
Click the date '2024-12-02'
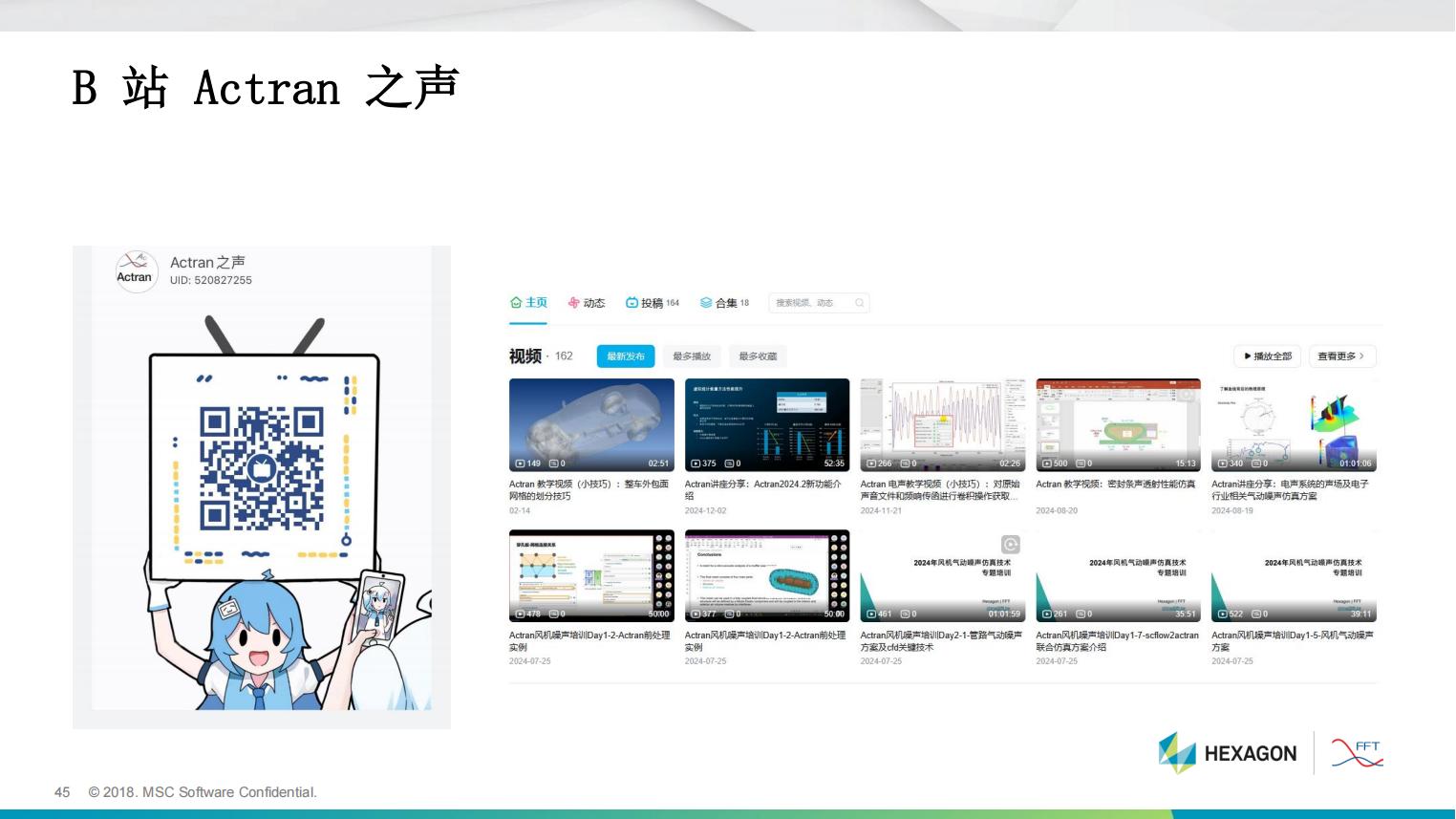point(706,510)
